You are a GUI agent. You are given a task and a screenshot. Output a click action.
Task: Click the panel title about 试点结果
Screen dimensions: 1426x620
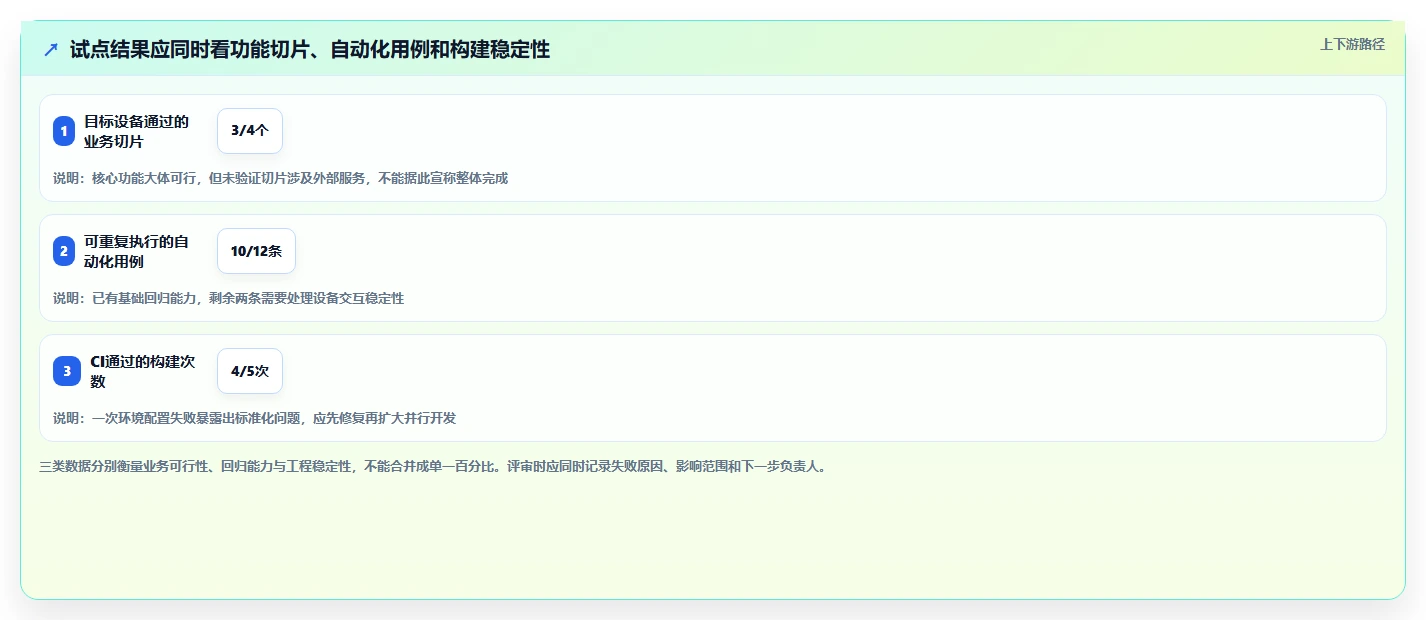point(310,49)
